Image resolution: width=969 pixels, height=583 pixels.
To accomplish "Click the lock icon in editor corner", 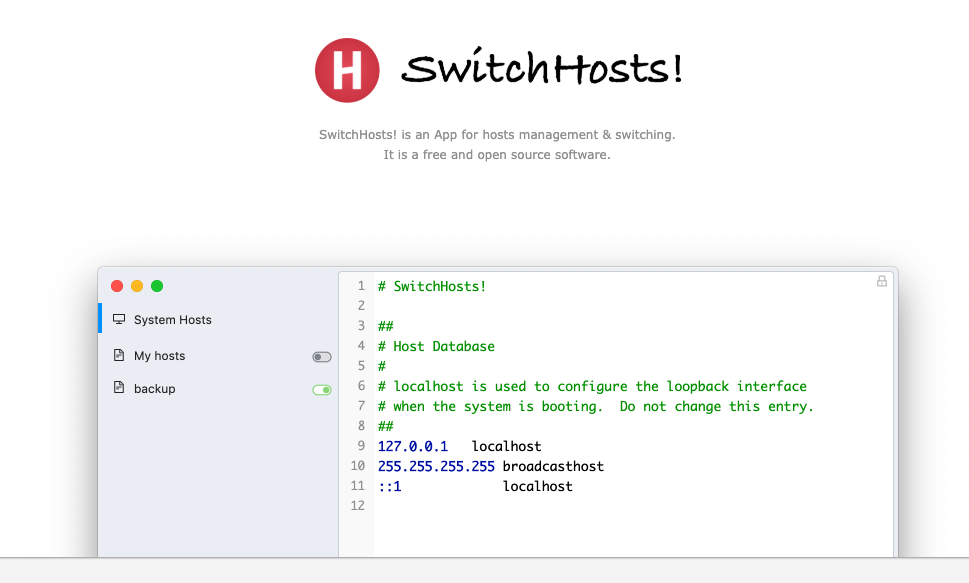I will click(x=882, y=281).
